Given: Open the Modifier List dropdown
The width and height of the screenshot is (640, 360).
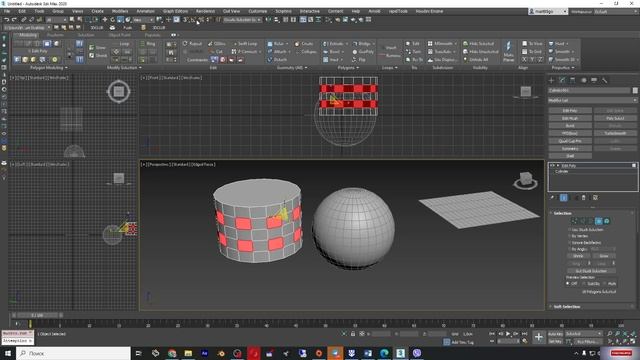Looking at the screenshot, I should [592, 100].
